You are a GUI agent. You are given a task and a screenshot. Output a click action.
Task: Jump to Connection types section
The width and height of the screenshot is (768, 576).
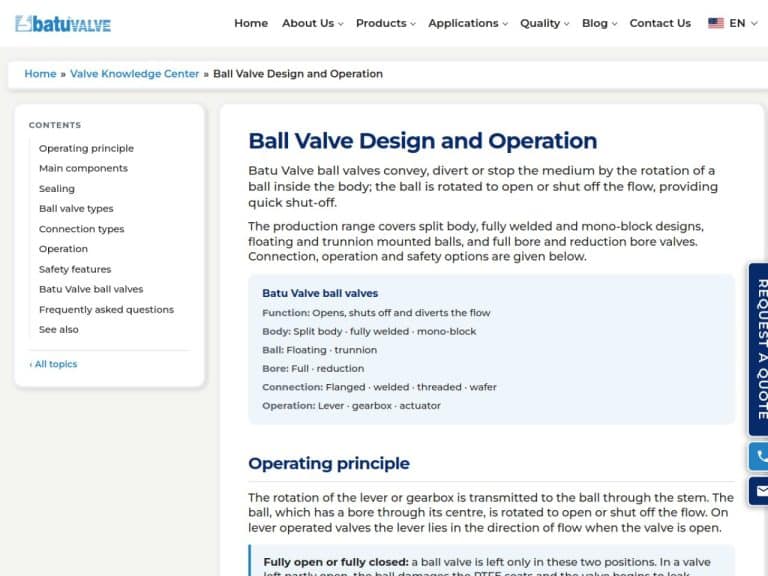click(x=81, y=229)
